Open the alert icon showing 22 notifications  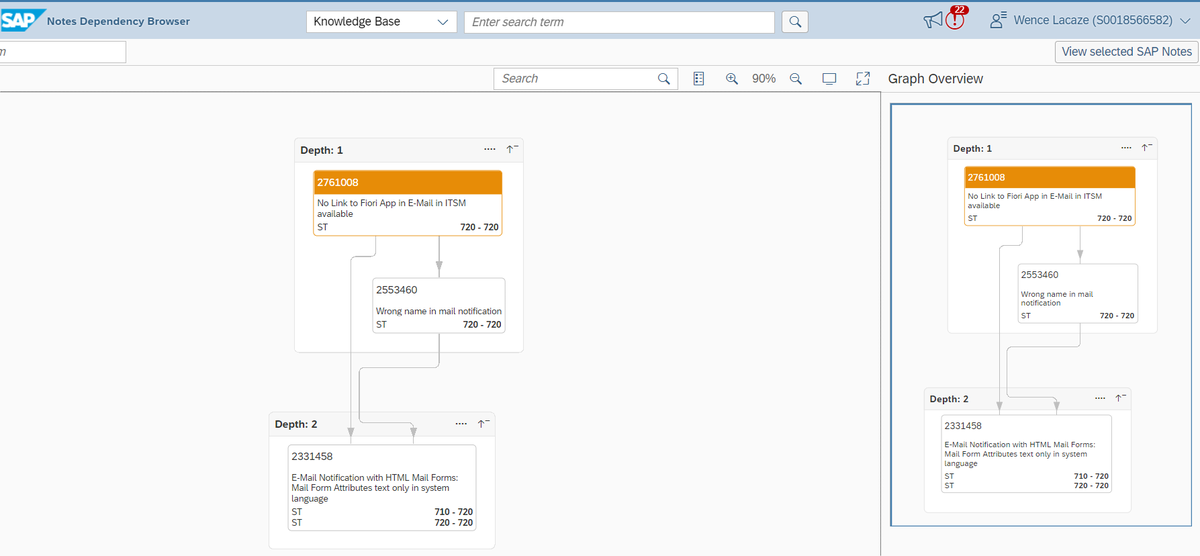pos(956,19)
